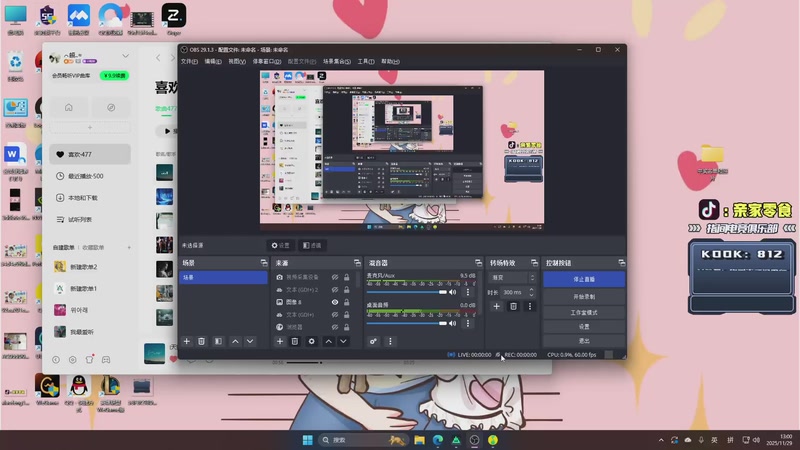This screenshot has width=800, height=450.
Task: Move source down in Sources panel
Action: [343, 341]
